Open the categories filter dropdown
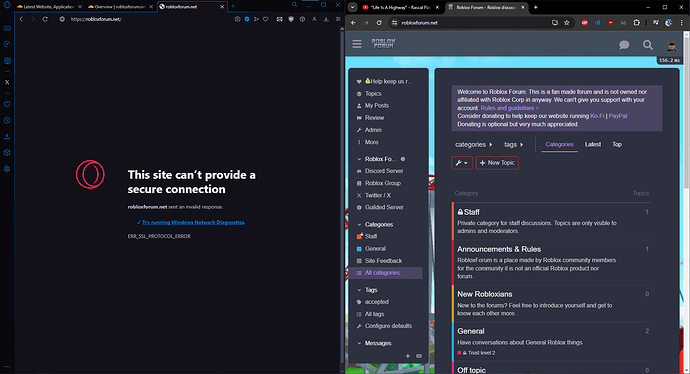The width and height of the screenshot is (690, 374). click(x=473, y=144)
